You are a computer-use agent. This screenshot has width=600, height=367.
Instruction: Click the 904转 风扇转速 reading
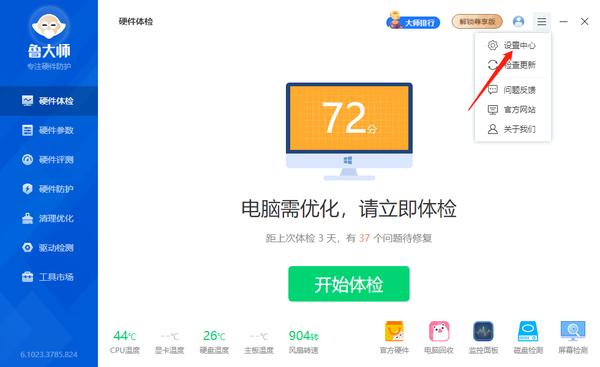click(303, 342)
